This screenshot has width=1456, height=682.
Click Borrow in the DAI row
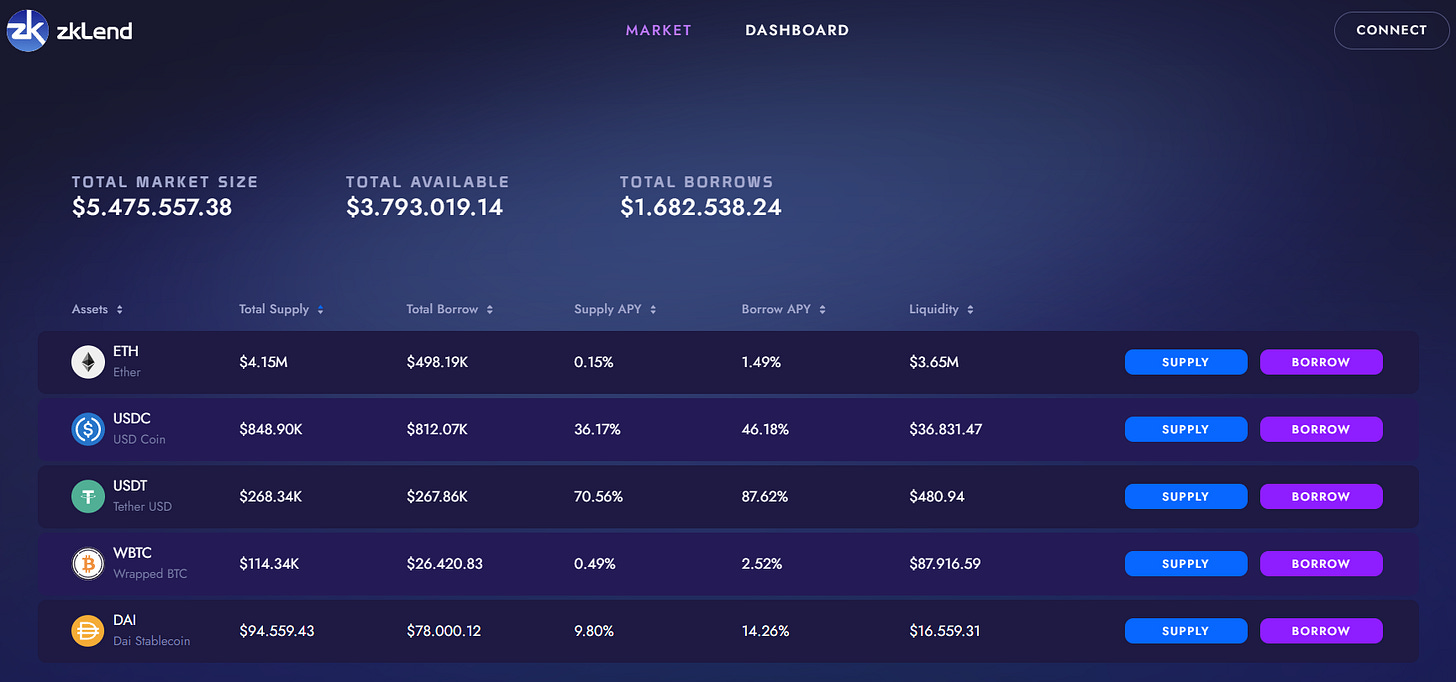pyautogui.click(x=1321, y=630)
